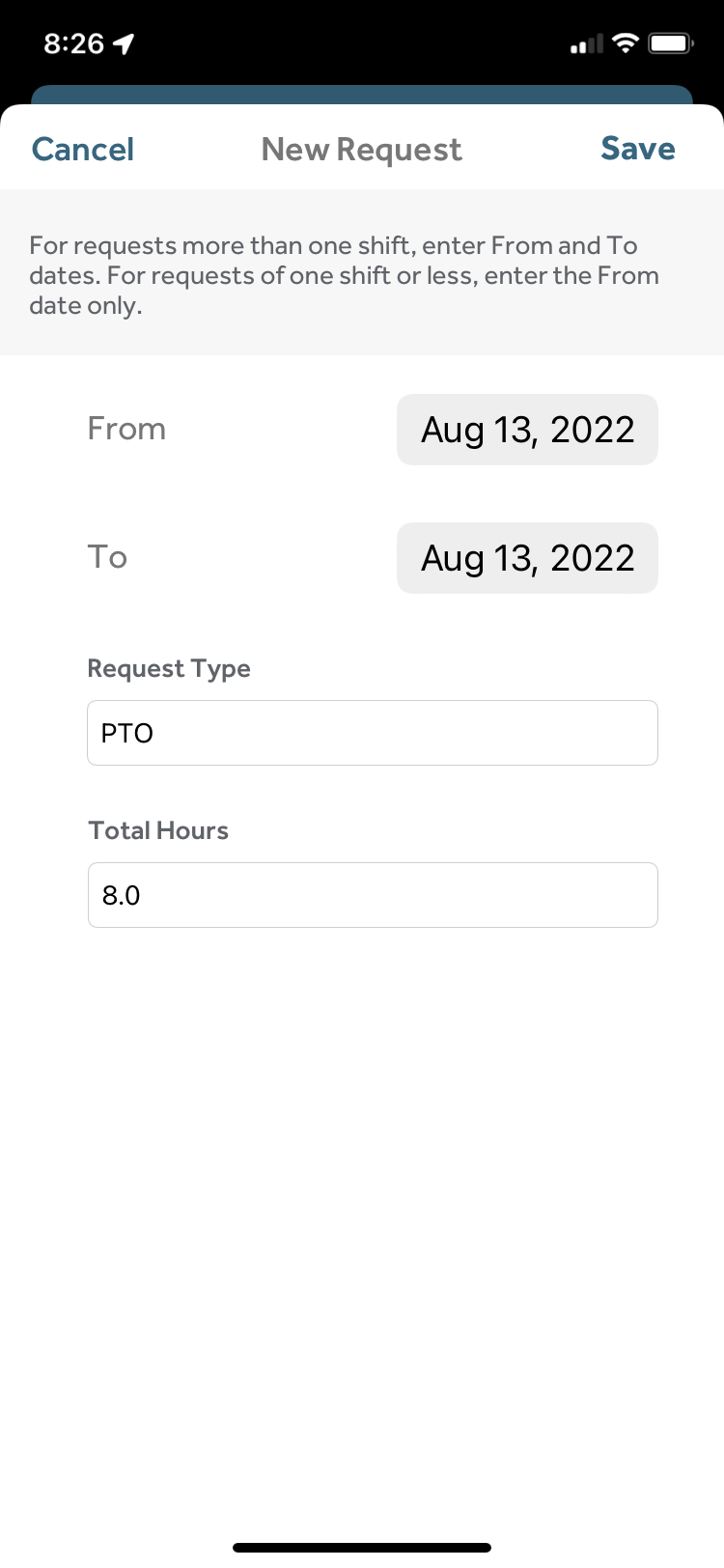Tap the location arrow in status bar

[124, 43]
